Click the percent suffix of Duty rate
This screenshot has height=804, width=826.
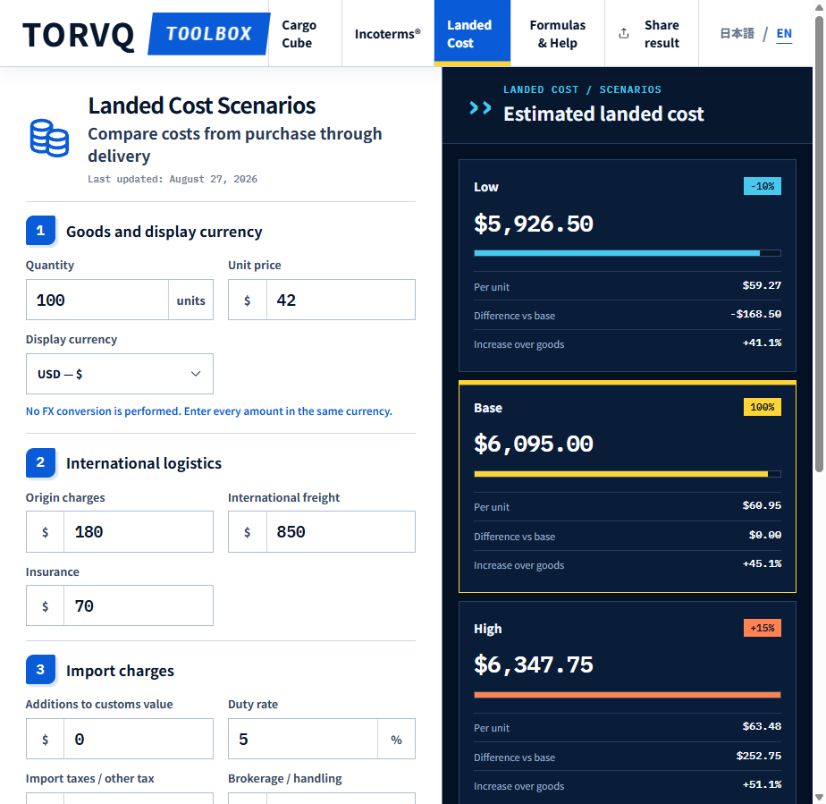coord(396,739)
